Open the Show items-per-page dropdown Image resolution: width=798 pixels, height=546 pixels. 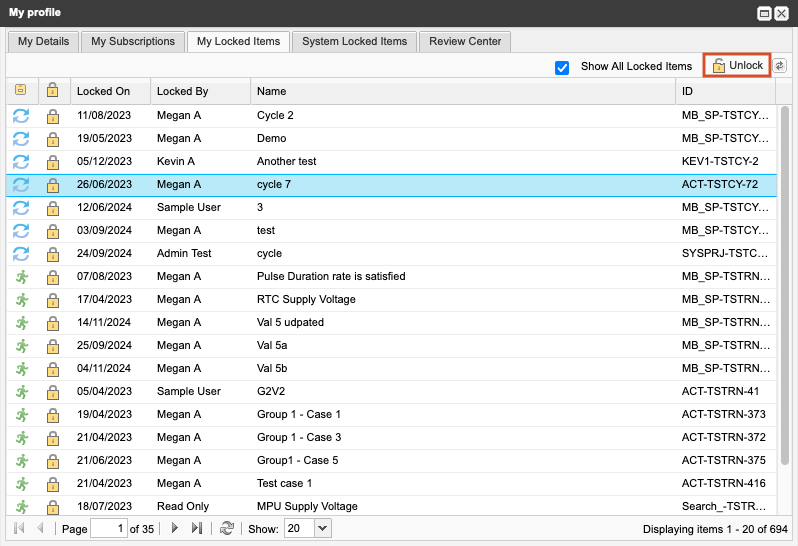point(322,528)
